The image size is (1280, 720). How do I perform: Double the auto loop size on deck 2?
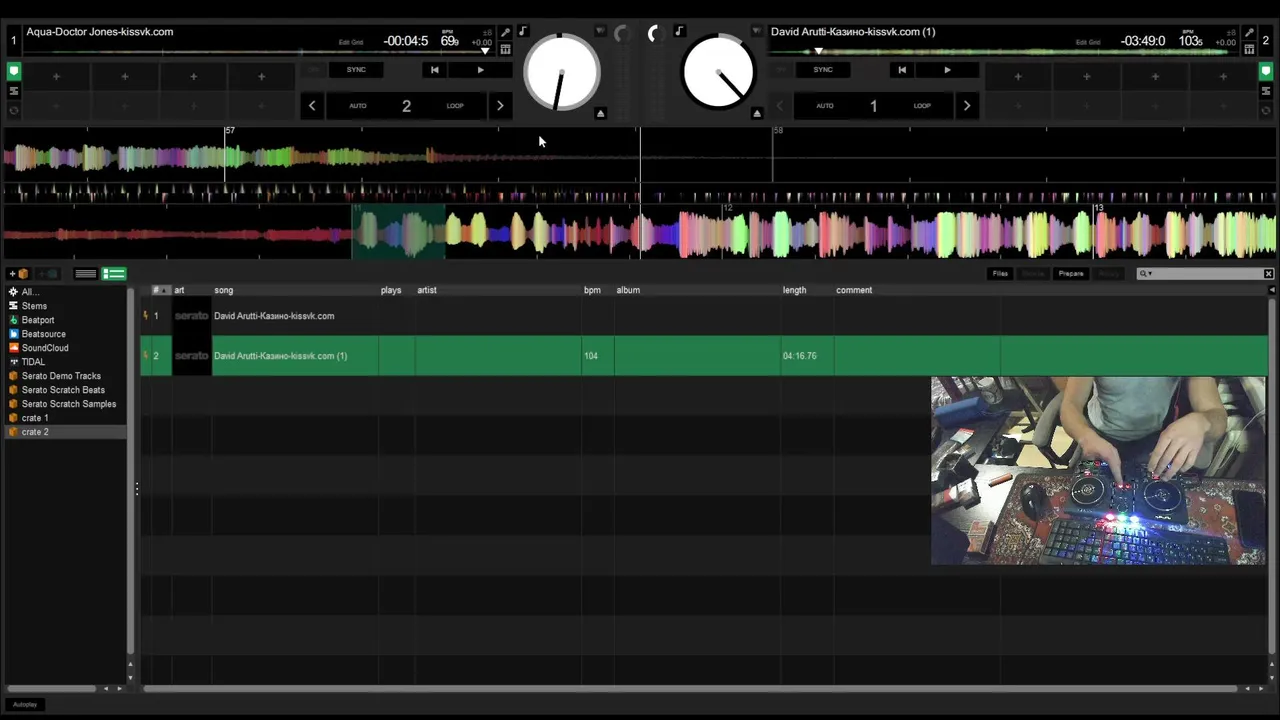(x=966, y=106)
